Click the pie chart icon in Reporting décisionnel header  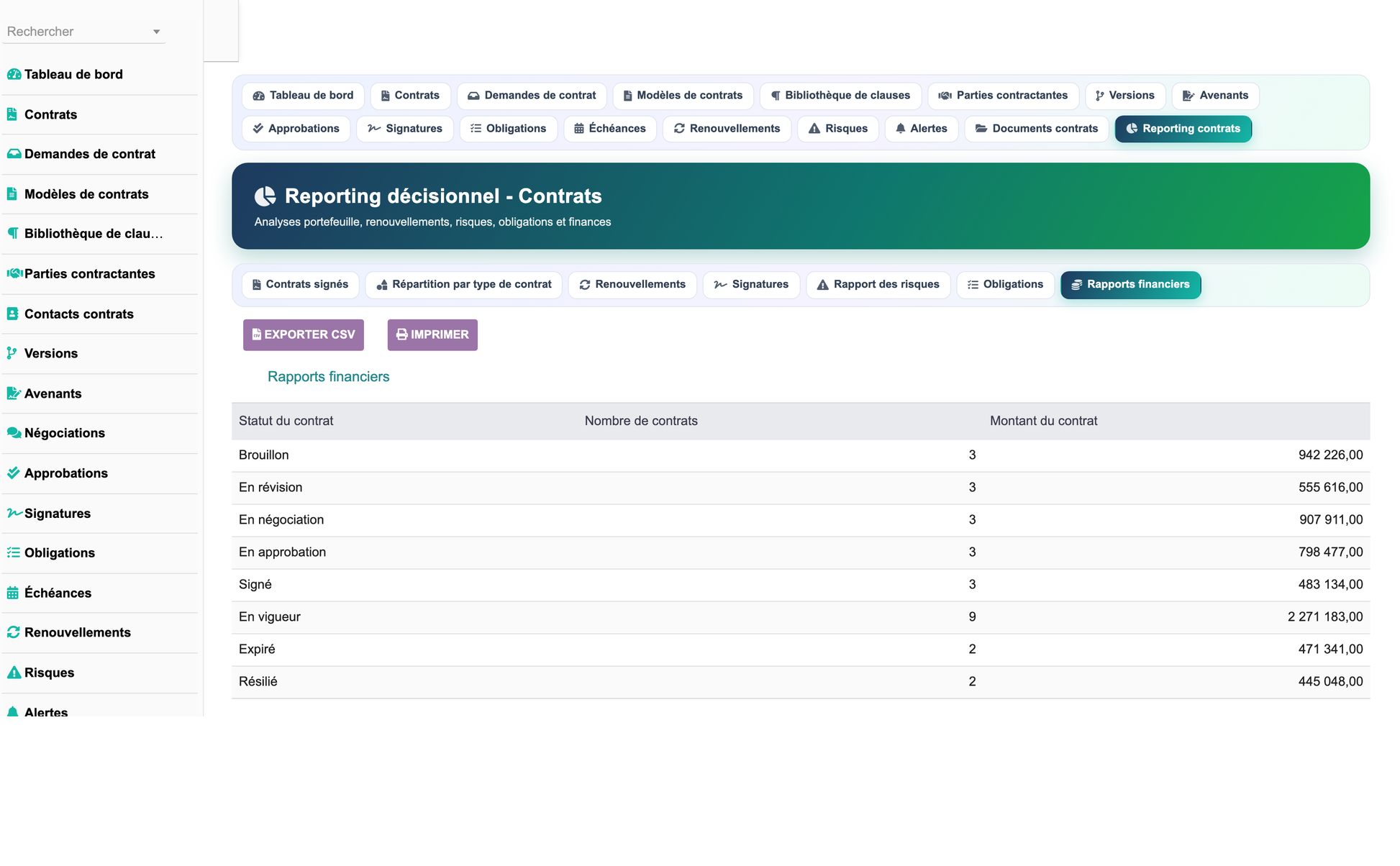(265, 196)
